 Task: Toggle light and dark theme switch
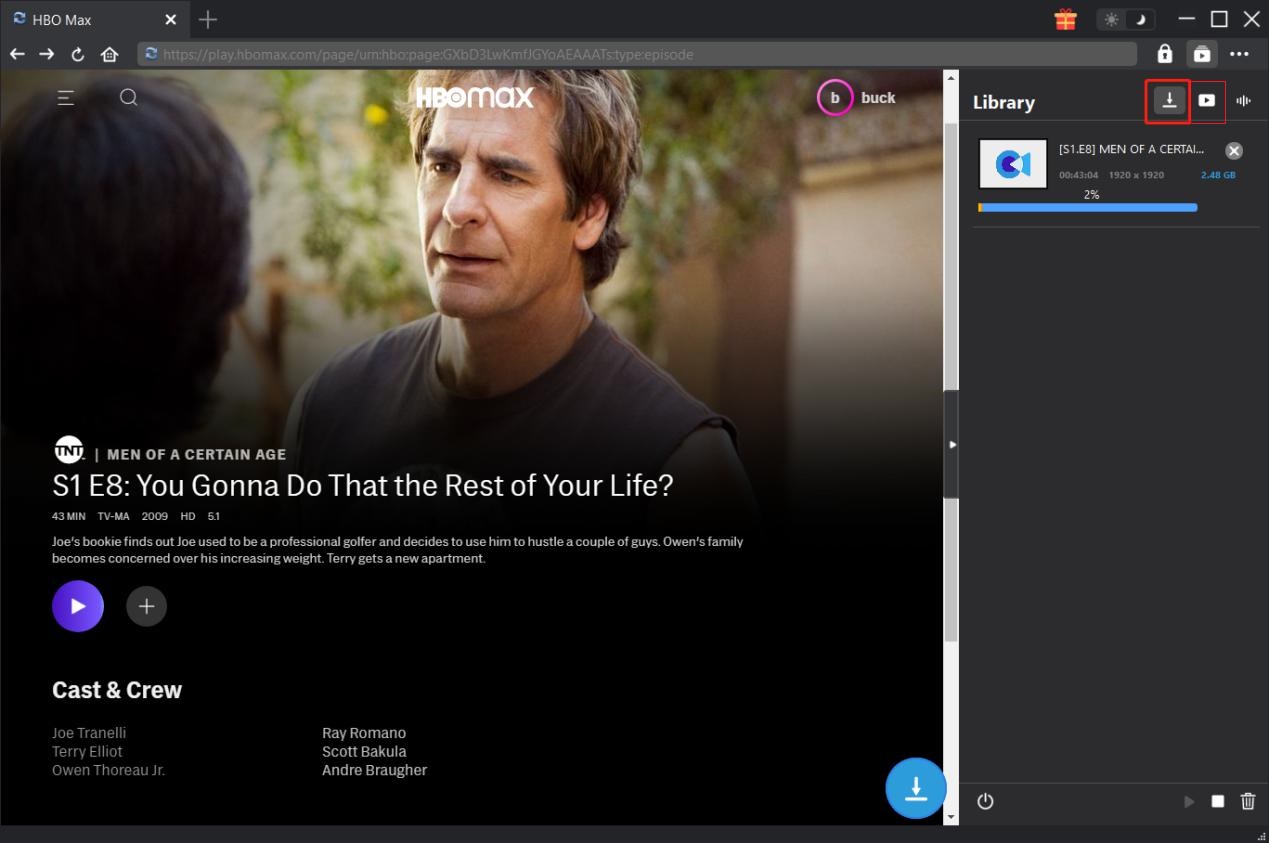click(x=1125, y=20)
